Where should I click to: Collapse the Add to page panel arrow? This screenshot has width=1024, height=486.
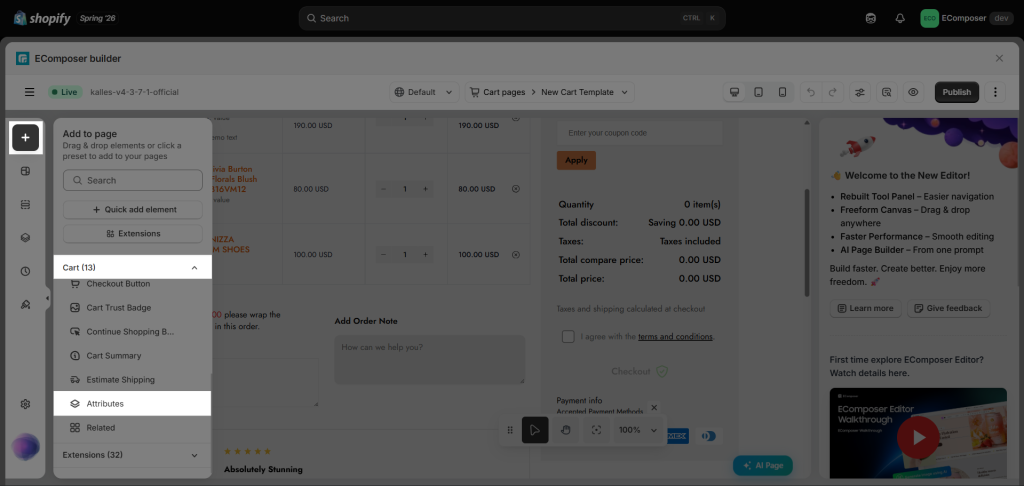[47, 299]
